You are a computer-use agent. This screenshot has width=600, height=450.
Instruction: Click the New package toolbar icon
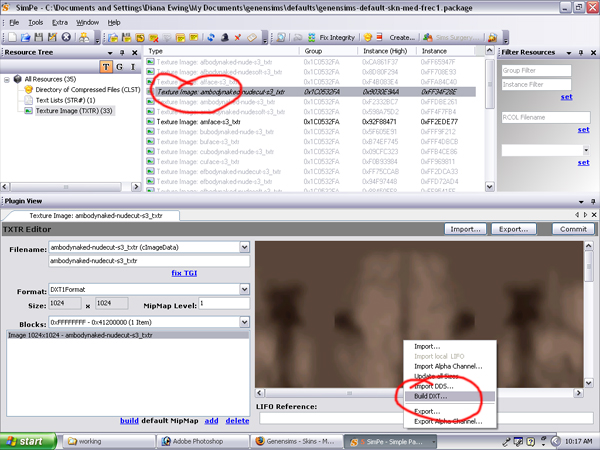(x=12, y=37)
